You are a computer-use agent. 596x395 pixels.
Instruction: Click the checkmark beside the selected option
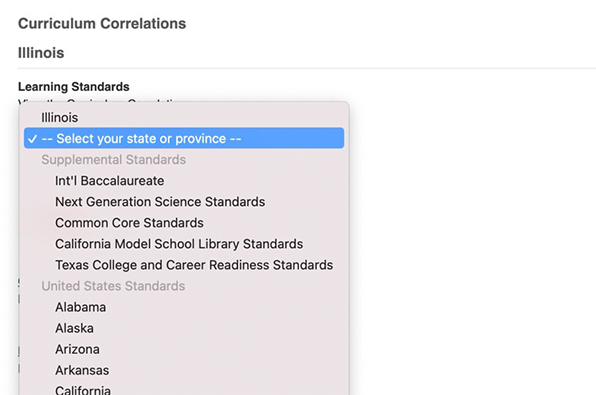point(33,139)
